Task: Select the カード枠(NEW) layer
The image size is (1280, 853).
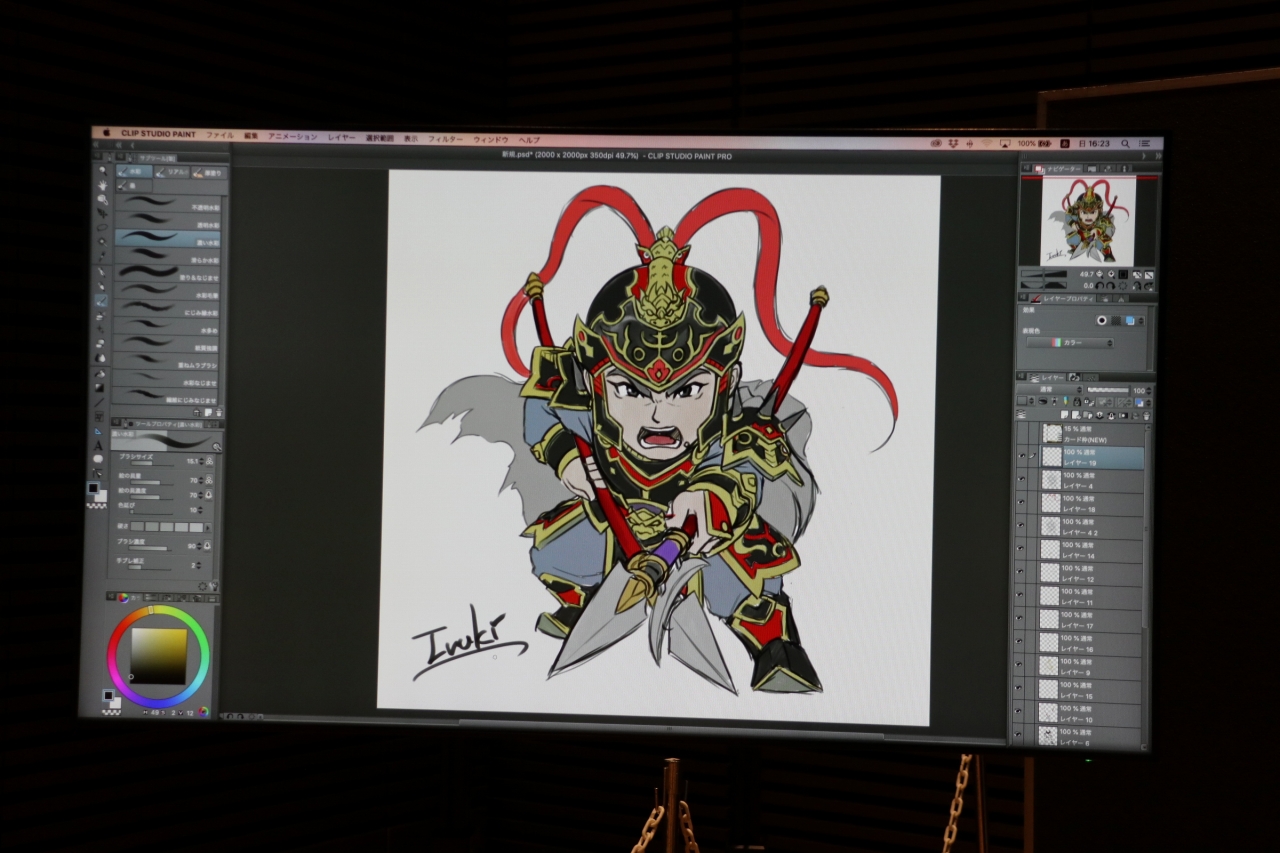Action: tap(1094, 434)
